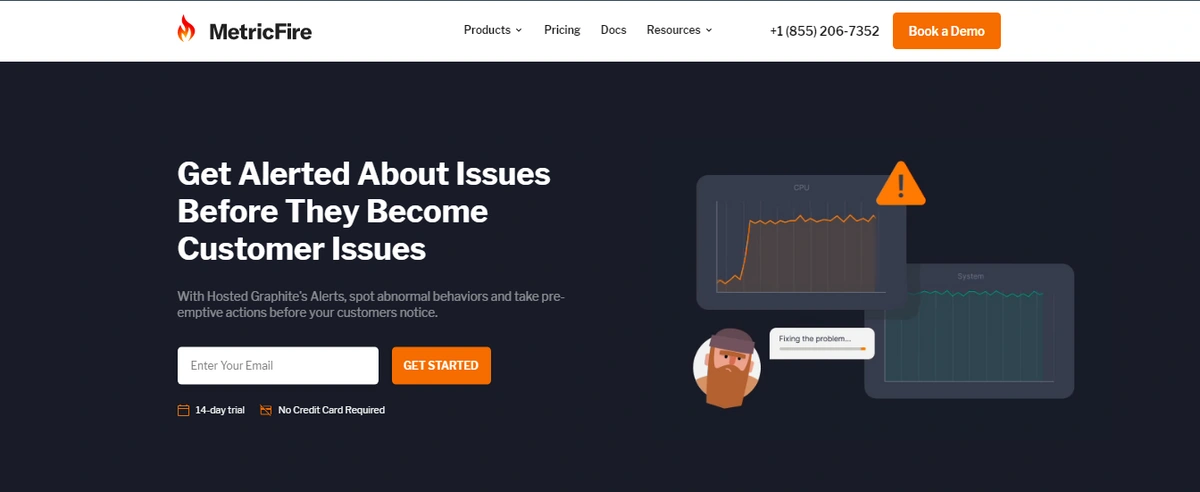Click the System chart thumbnail
The height and width of the screenshot is (492, 1200).
click(969, 331)
